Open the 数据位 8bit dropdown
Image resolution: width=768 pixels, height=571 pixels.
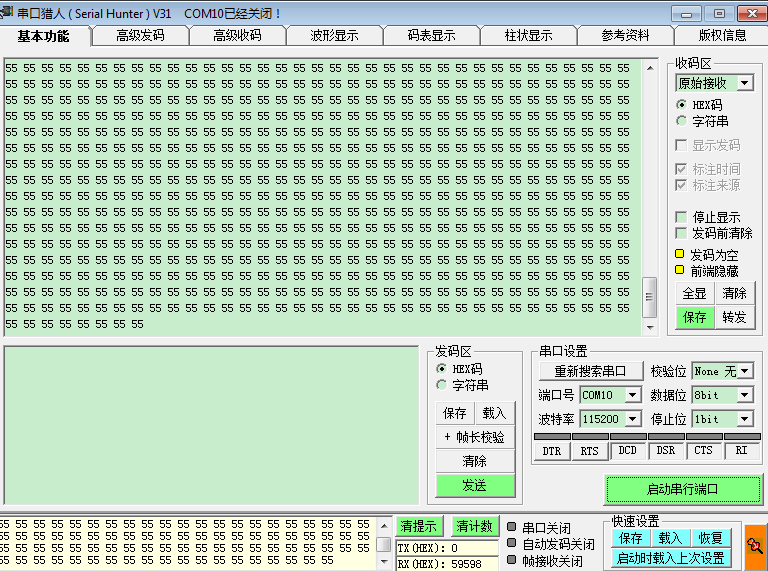click(745, 395)
